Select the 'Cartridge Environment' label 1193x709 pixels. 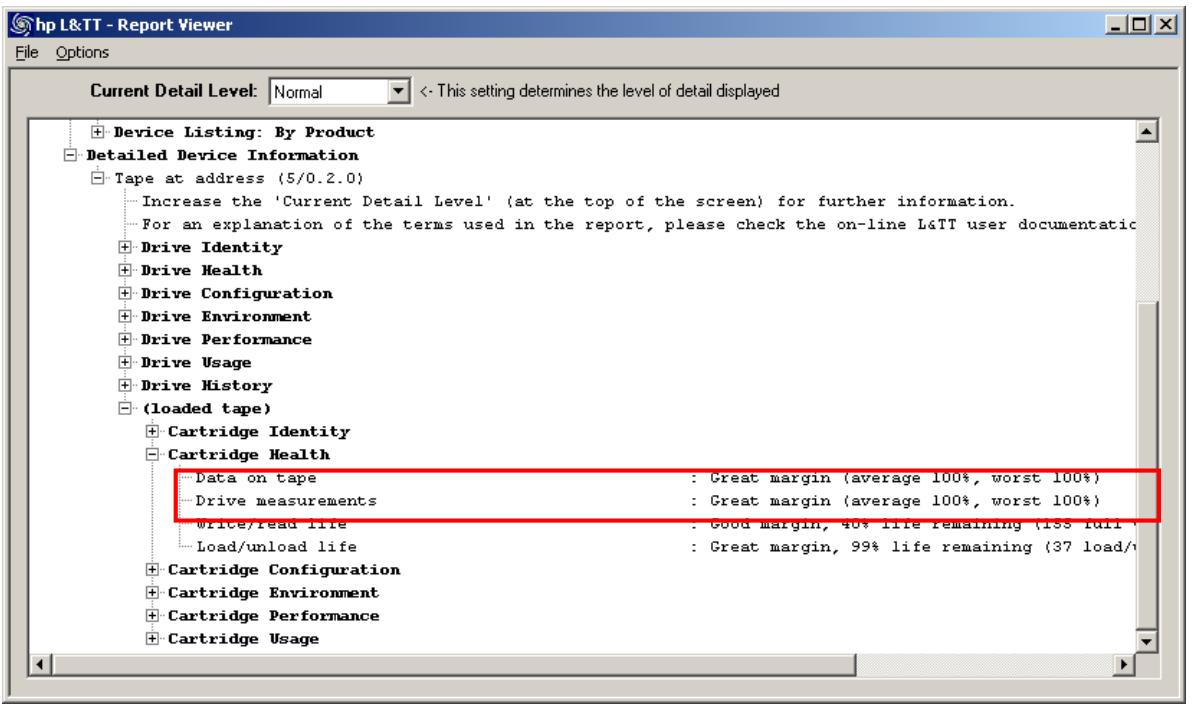[x=273, y=593]
